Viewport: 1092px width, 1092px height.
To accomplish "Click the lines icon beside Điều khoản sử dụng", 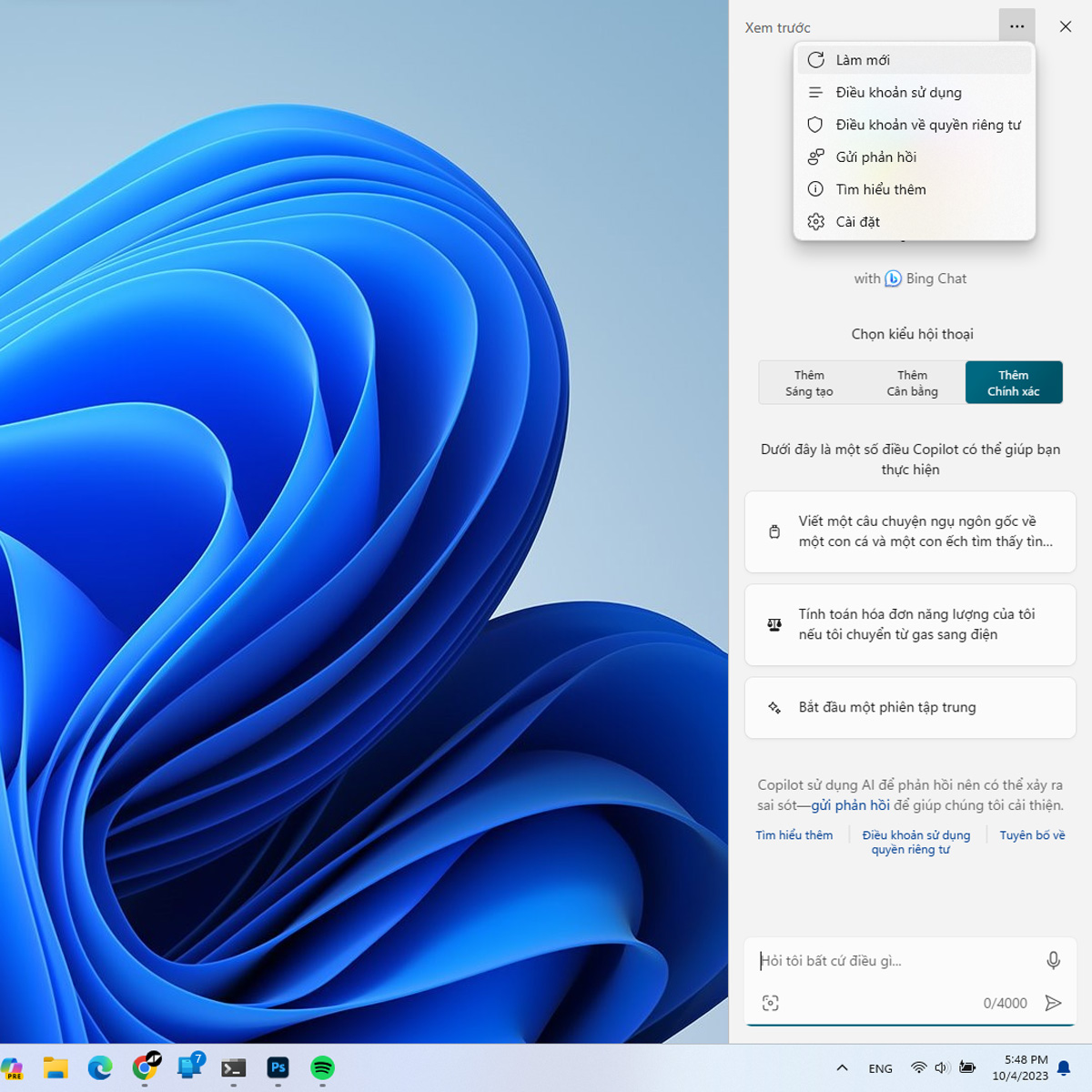I will [815, 93].
